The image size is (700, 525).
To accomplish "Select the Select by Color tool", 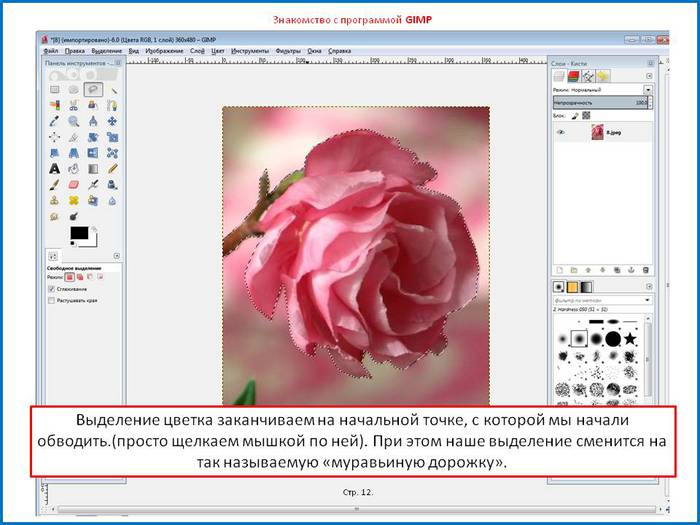I will coord(54,105).
